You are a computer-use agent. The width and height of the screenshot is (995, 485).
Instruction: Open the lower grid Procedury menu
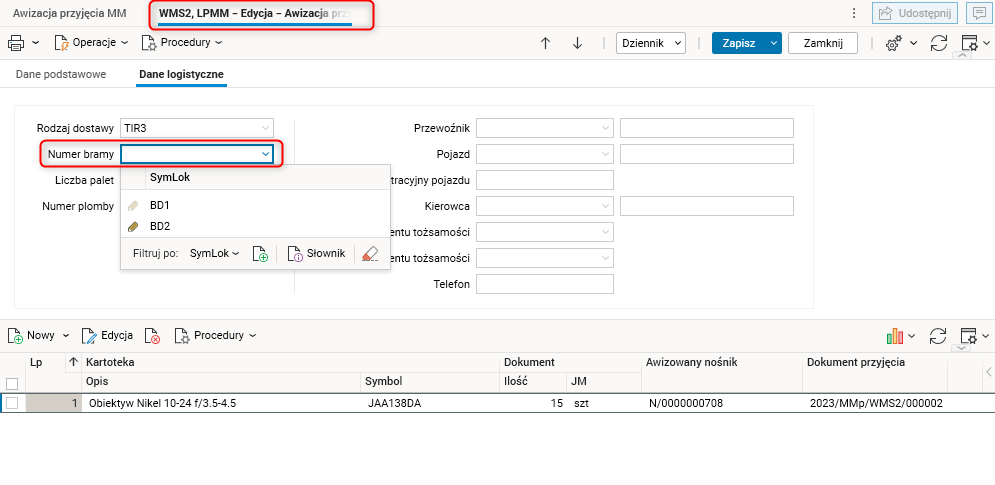(216, 336)
